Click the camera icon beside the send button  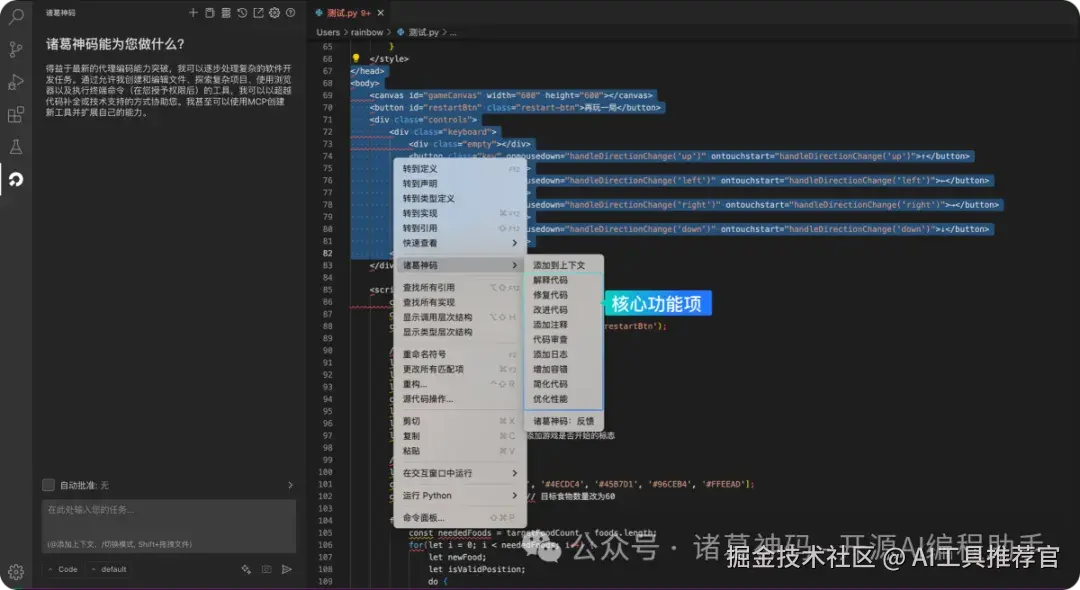[265, 568]
